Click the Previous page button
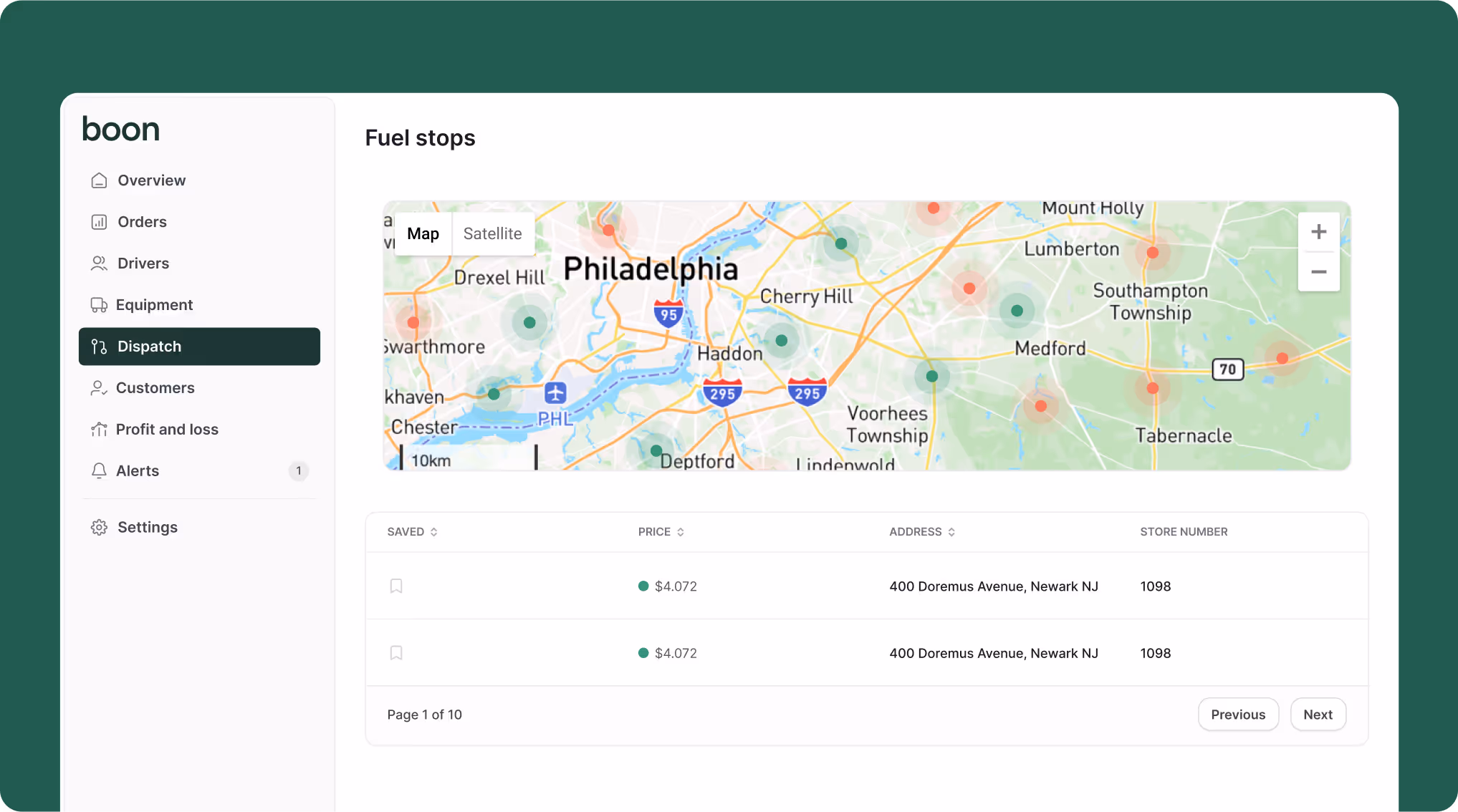The width and height of the screenshot is (1458, 812). point(1238,715)
